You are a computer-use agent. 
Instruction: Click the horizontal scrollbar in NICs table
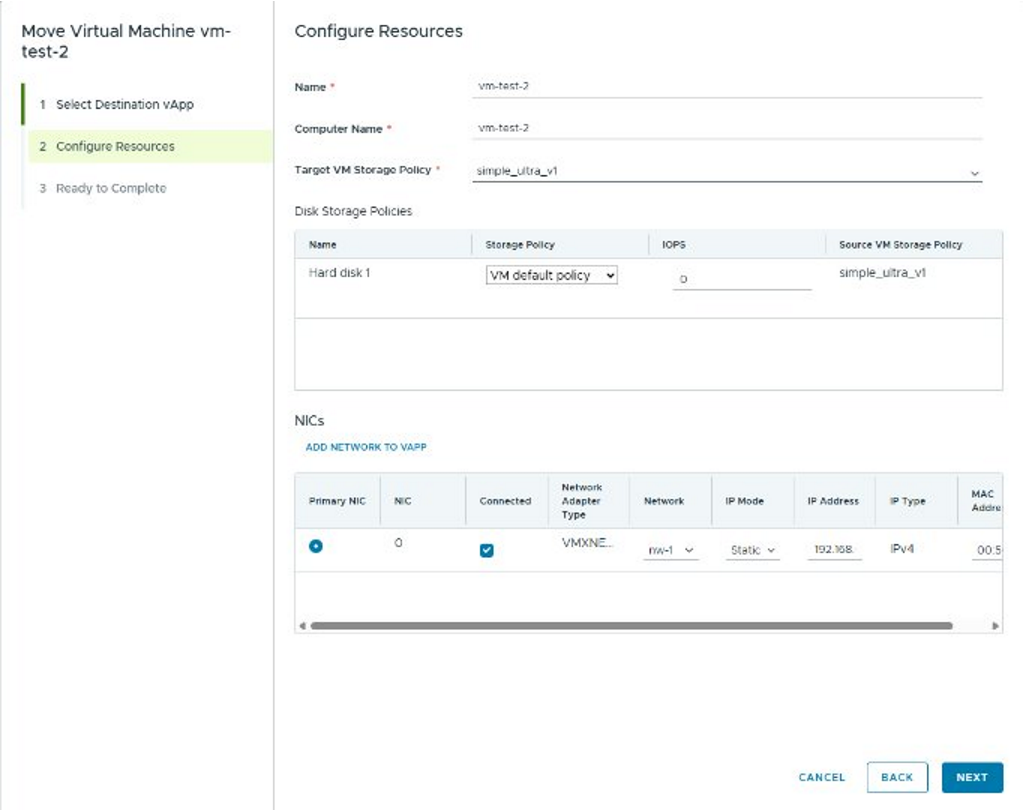630,626
